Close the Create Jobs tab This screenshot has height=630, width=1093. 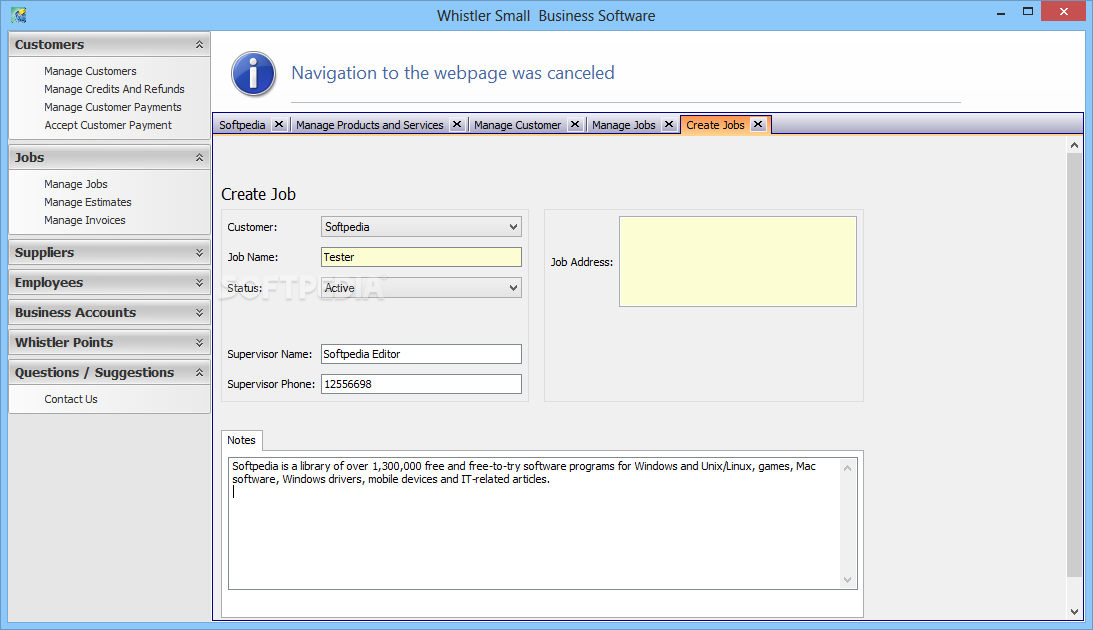click(x=758, y=124)
